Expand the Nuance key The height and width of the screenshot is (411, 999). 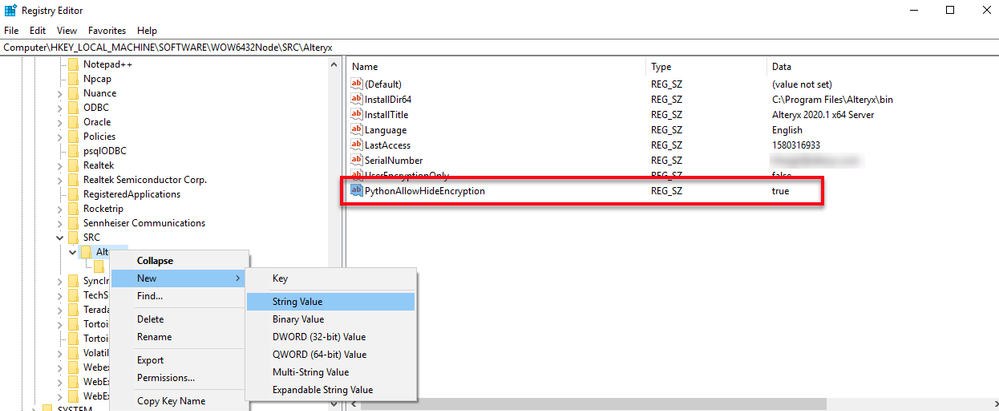point(59,93)
